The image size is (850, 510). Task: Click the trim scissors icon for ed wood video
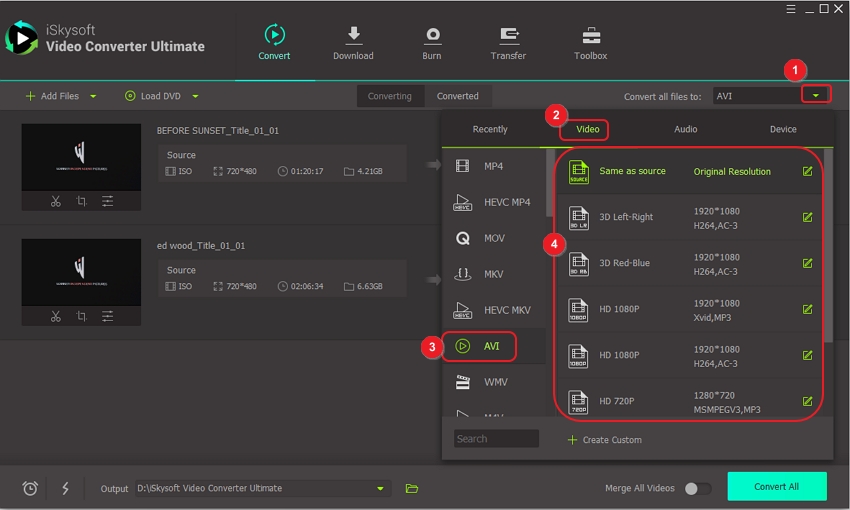coord(55,316)
